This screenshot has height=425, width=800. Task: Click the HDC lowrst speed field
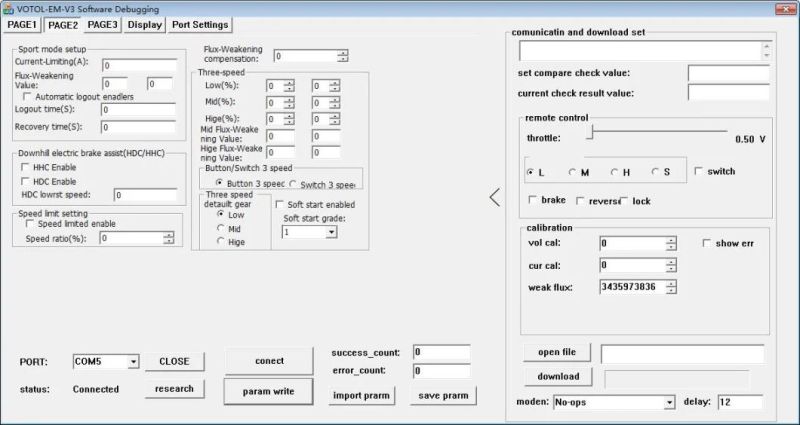[x=145, y=195]
